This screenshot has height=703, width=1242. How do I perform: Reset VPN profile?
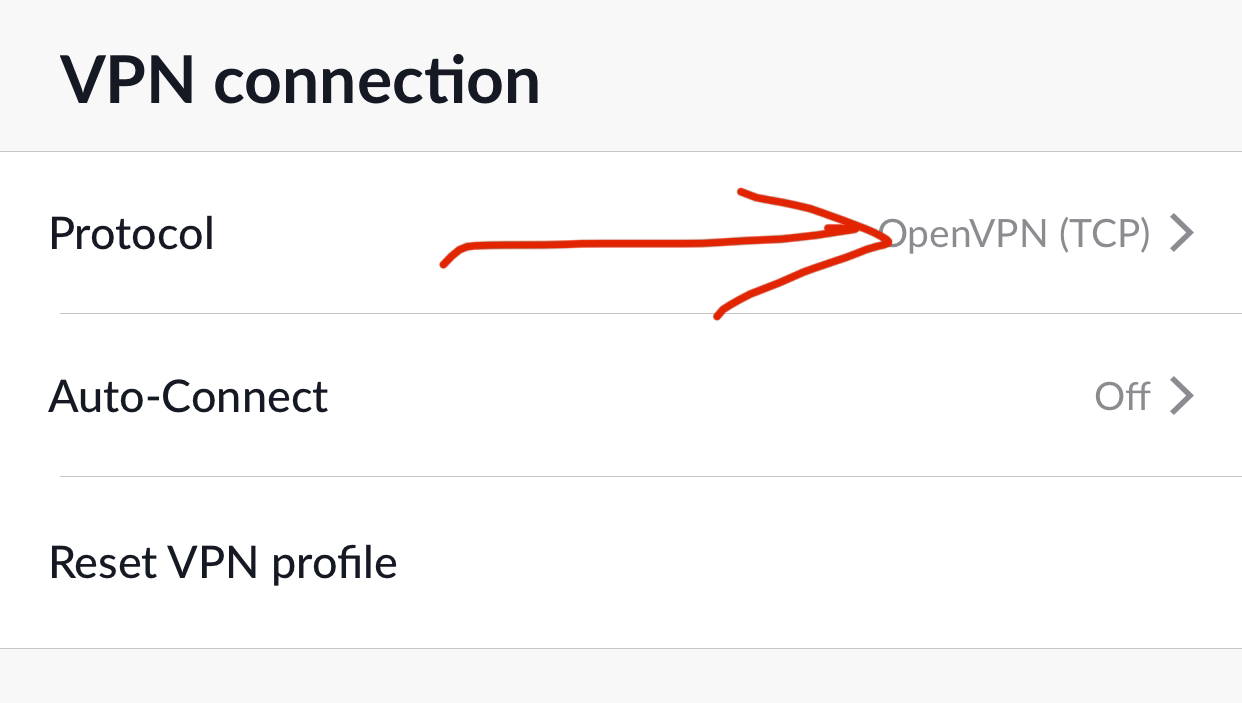pyautogui.click(x=621, y=562)
